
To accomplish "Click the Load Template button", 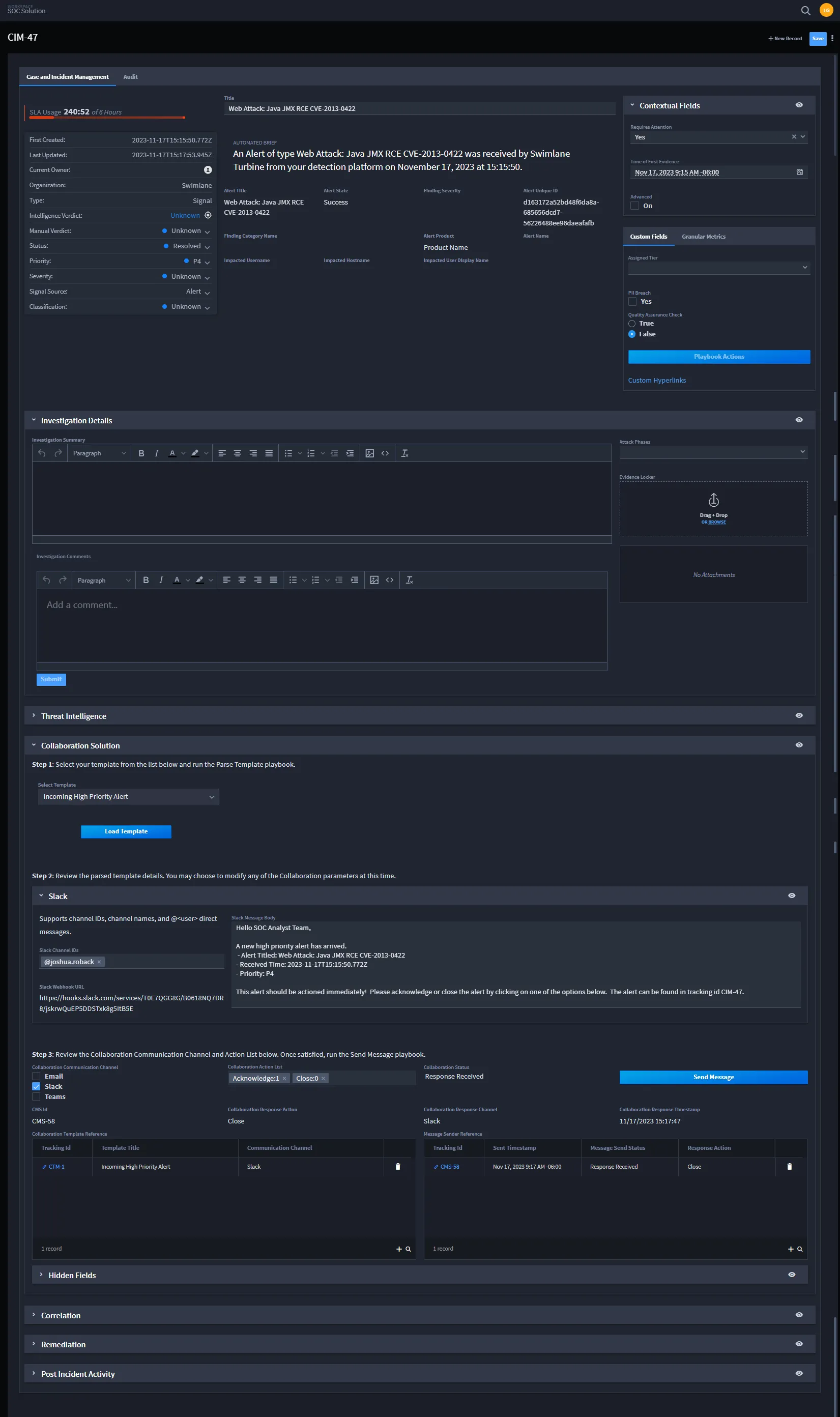I will point(126,831).
